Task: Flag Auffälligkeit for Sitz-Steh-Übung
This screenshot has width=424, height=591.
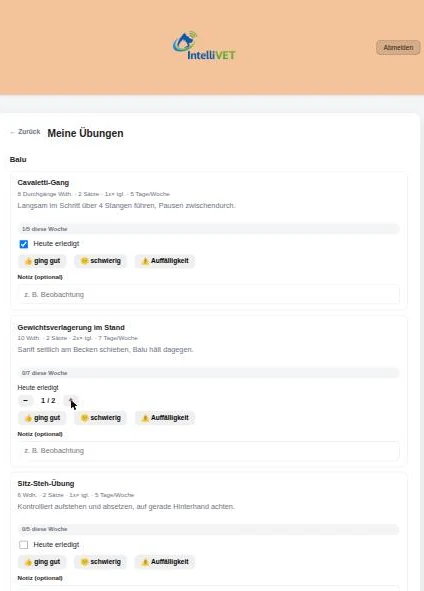Action: 165,562
